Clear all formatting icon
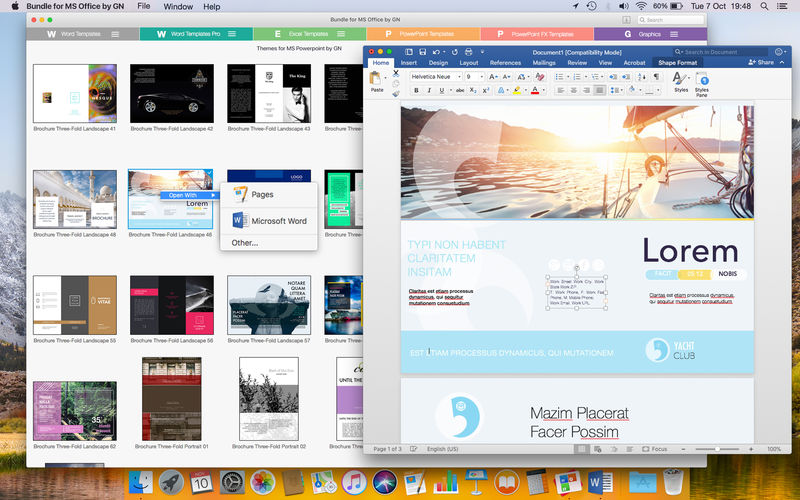The width and height of the screenshot is (800, 500). [540, 77]
